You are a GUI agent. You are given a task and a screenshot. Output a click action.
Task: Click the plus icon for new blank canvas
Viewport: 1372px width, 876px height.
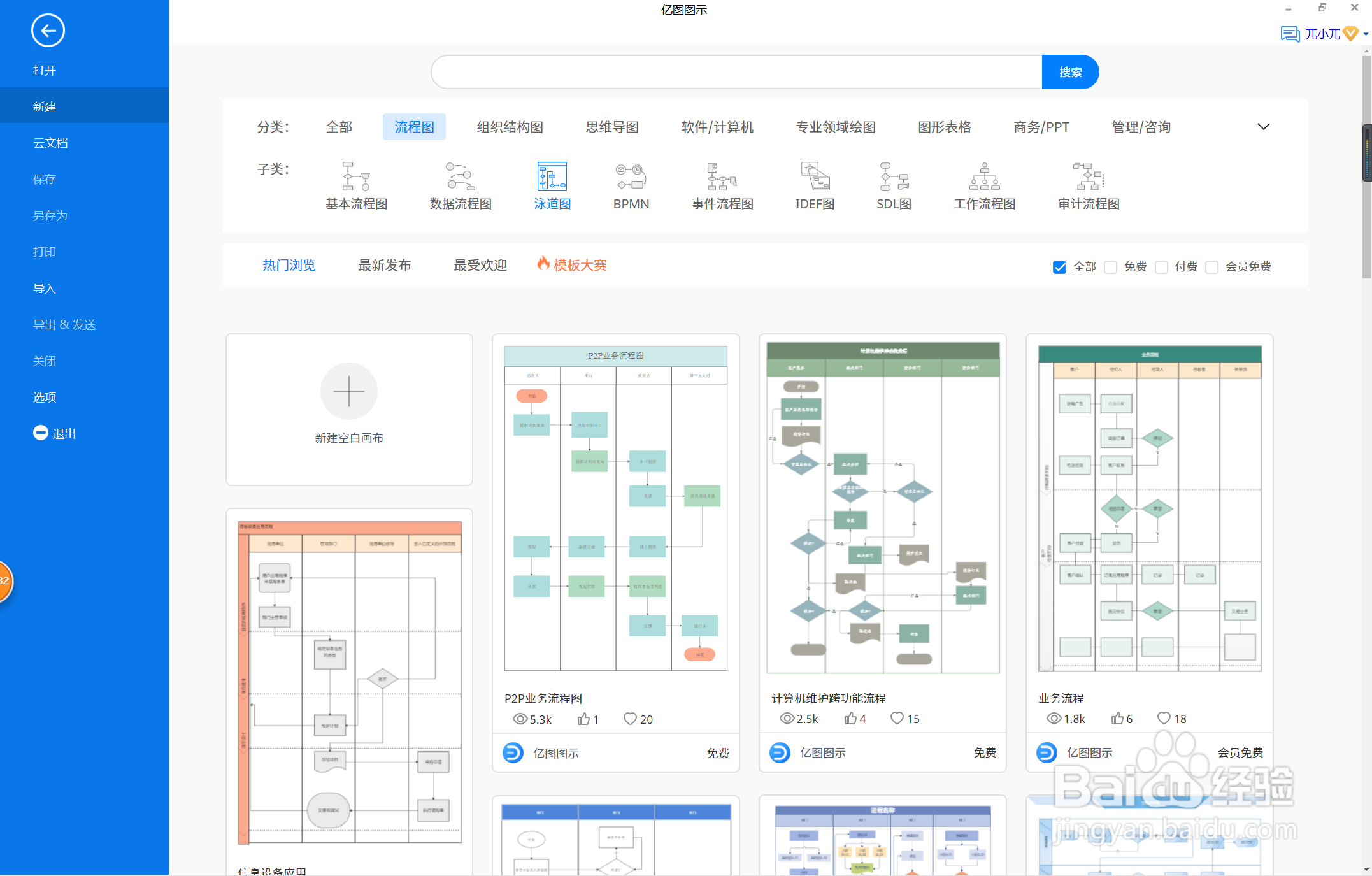(348, 391)
